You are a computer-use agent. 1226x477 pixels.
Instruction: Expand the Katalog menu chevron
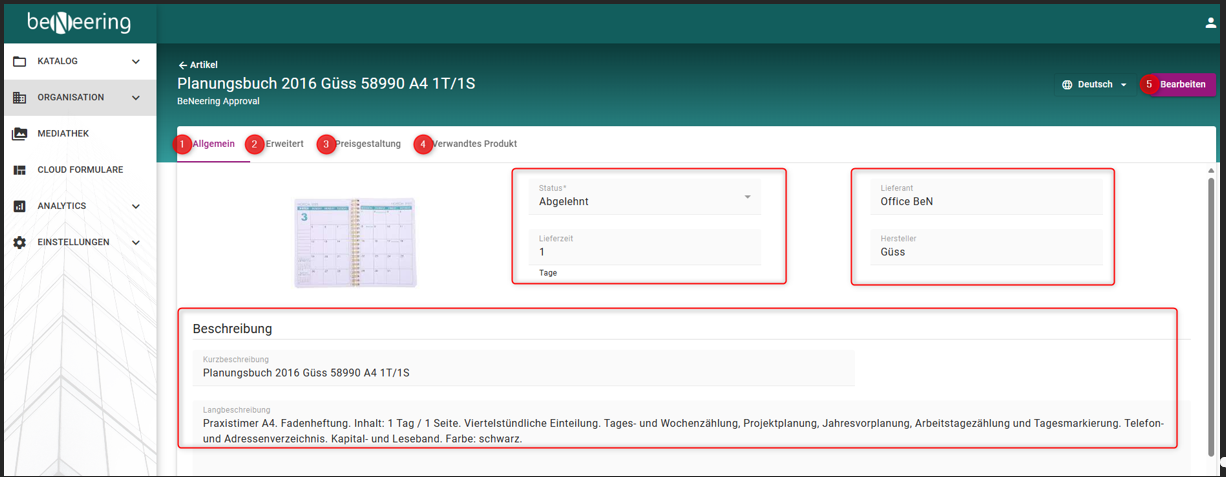click(x=136, y=62)
